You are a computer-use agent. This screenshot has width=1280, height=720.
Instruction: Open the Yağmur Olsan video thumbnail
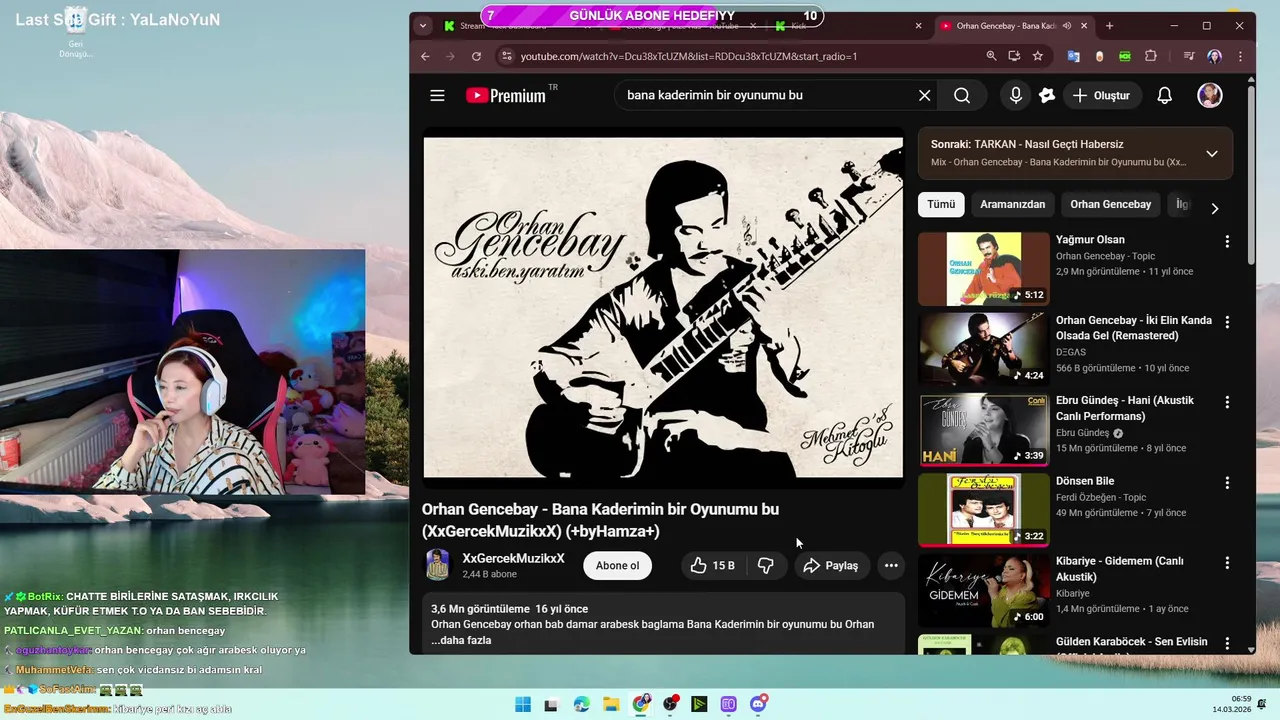tap(983, 269)
